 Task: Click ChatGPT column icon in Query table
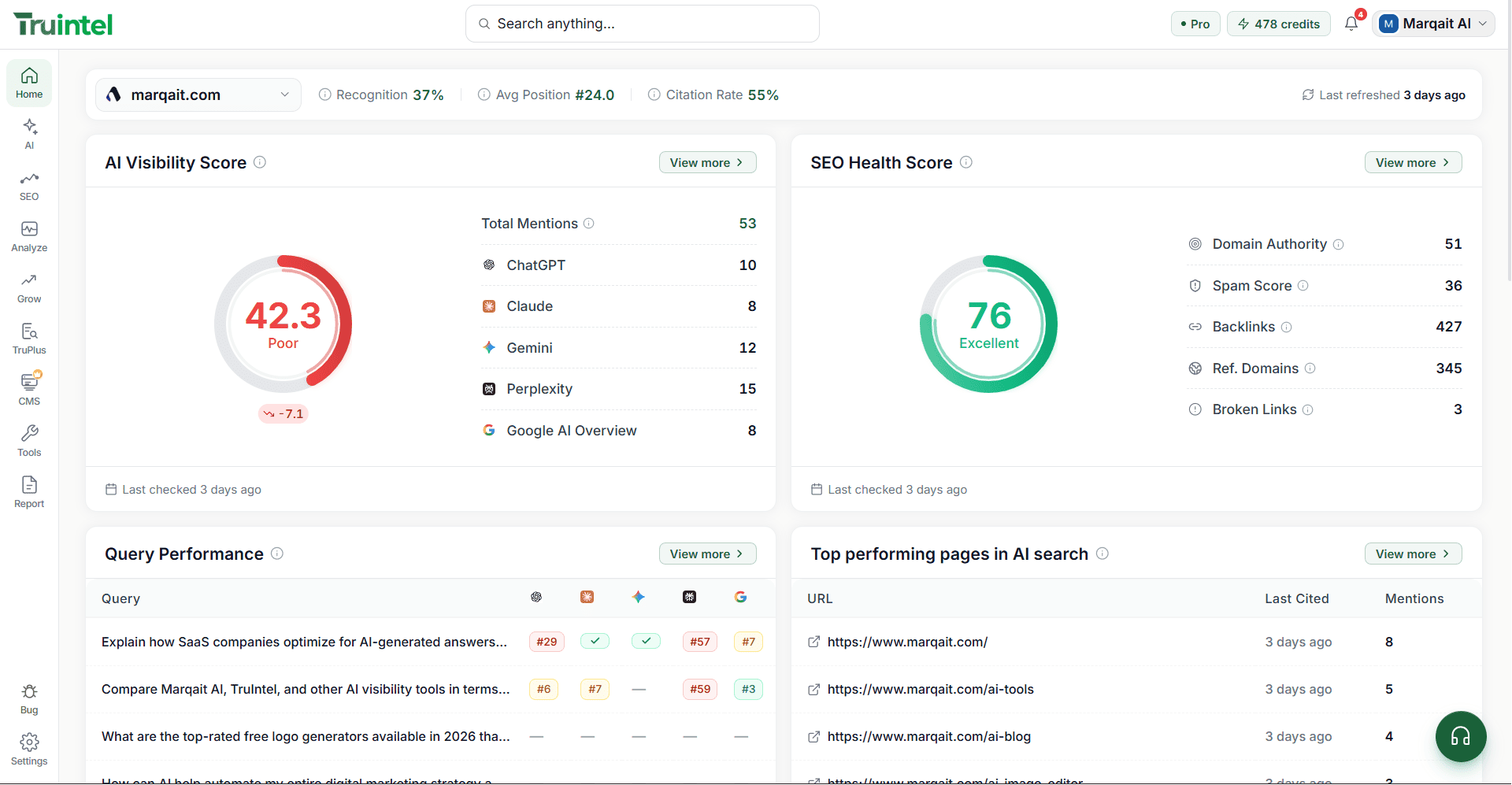click(x=536, y=598)
